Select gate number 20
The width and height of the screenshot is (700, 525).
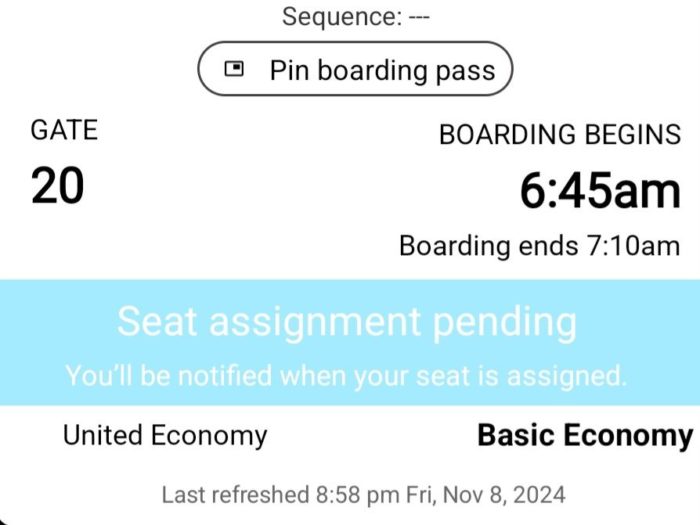click(57, 186)
